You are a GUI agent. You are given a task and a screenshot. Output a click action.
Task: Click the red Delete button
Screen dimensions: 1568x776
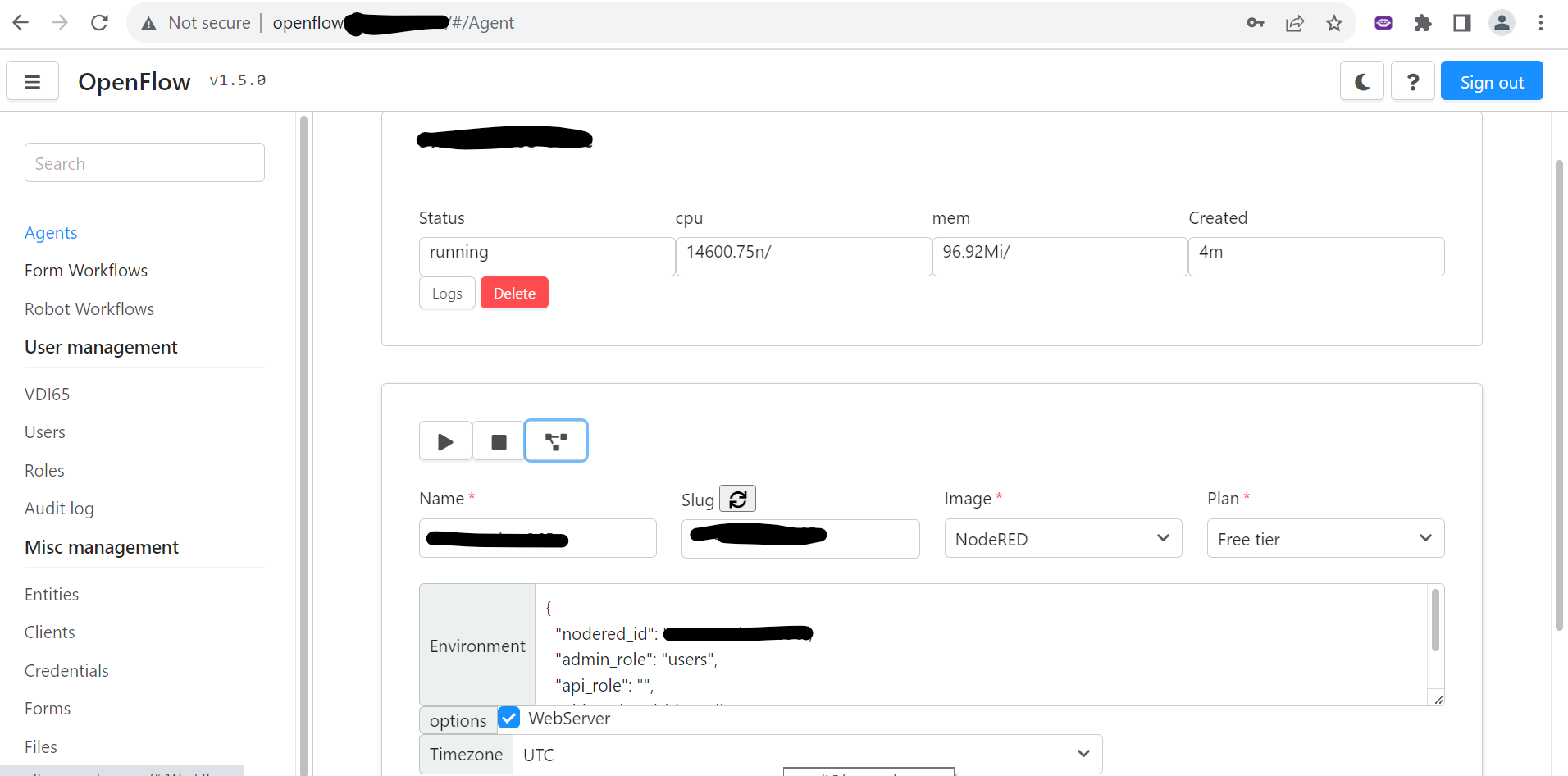pyautogui.click(x=514, y=293)
